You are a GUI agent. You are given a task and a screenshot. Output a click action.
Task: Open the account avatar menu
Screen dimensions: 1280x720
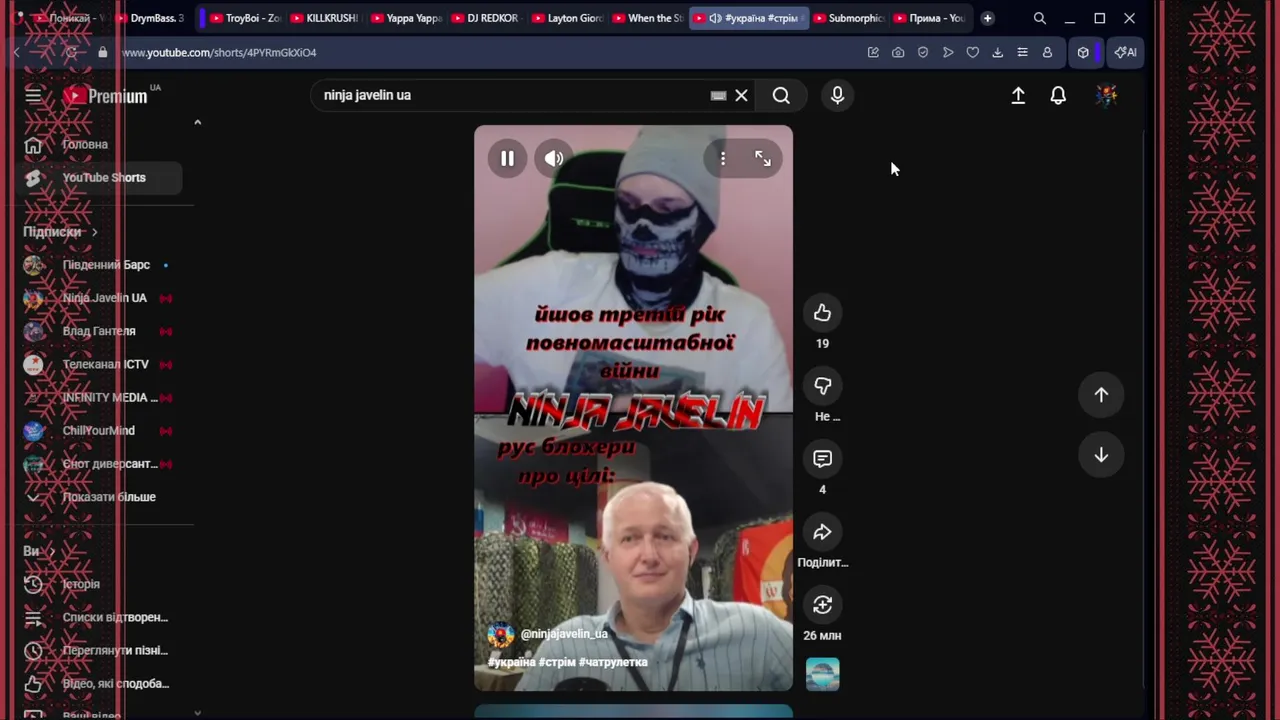pos(1106,95)
